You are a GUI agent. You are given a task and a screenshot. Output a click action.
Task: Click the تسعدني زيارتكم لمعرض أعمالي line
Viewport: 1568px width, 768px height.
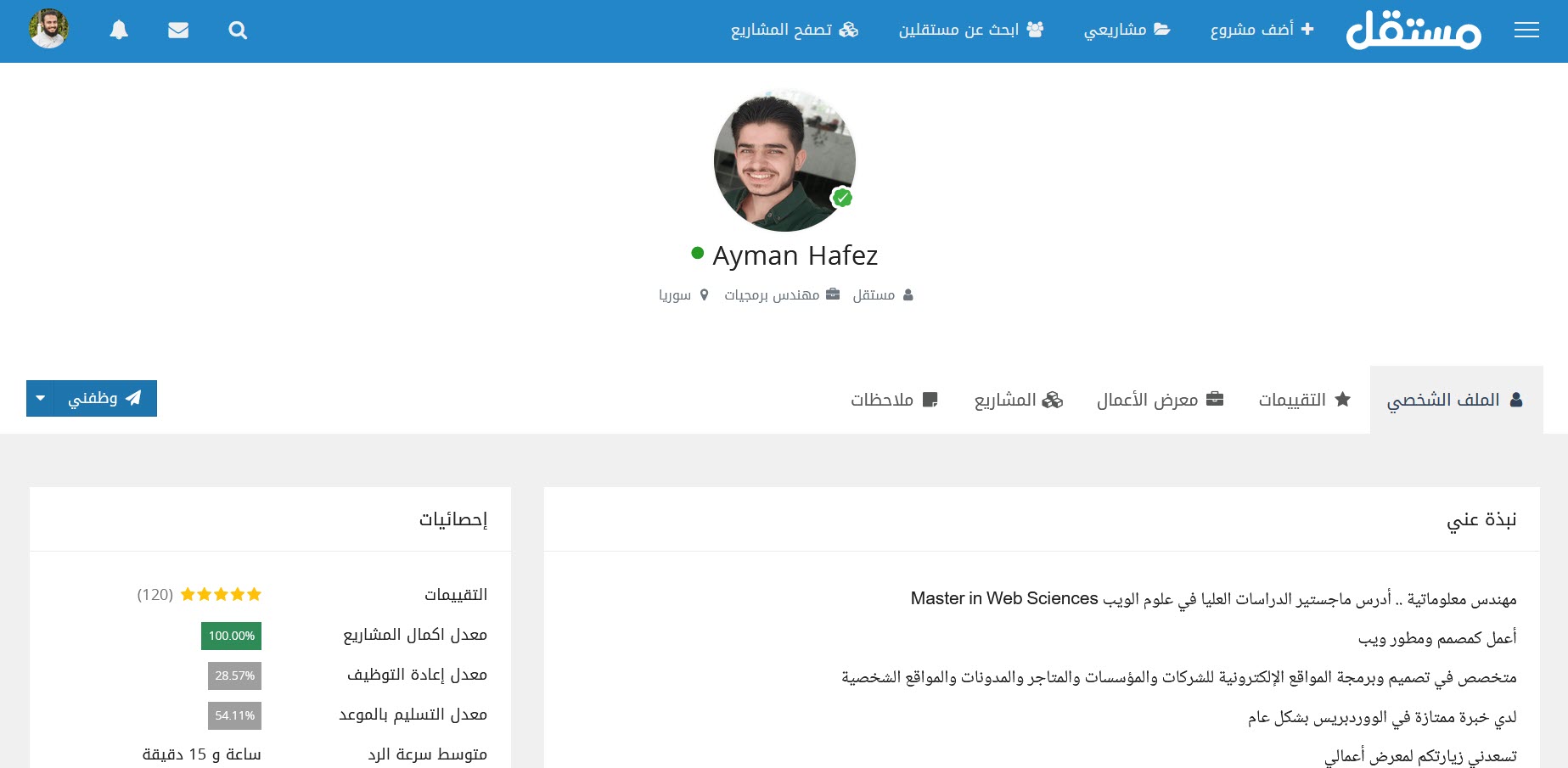[x=1420, y=756]
